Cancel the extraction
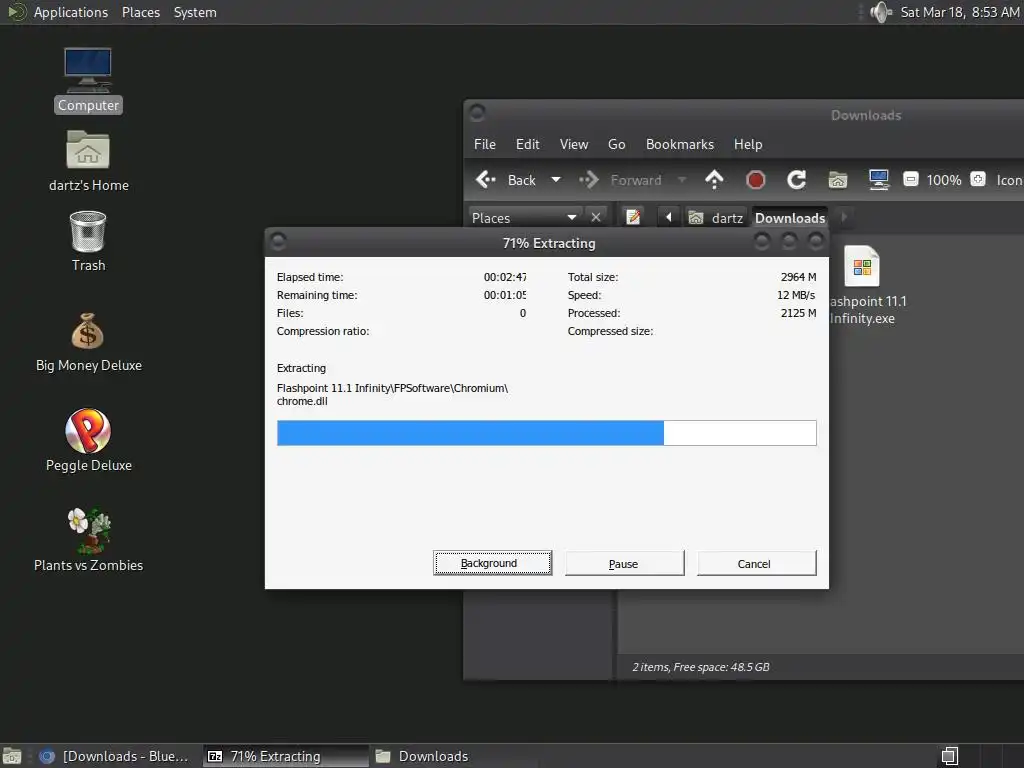 (756, 563)
